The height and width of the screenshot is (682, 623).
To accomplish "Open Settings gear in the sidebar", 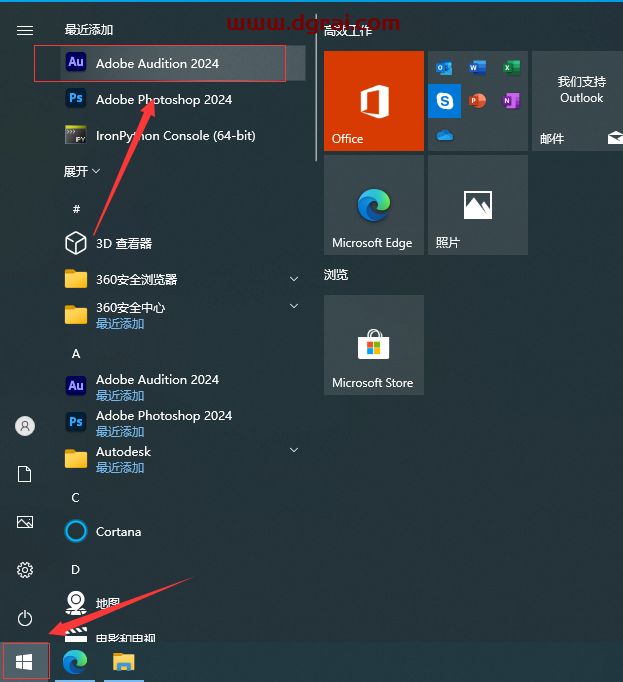I will click(x=25, y=570).
